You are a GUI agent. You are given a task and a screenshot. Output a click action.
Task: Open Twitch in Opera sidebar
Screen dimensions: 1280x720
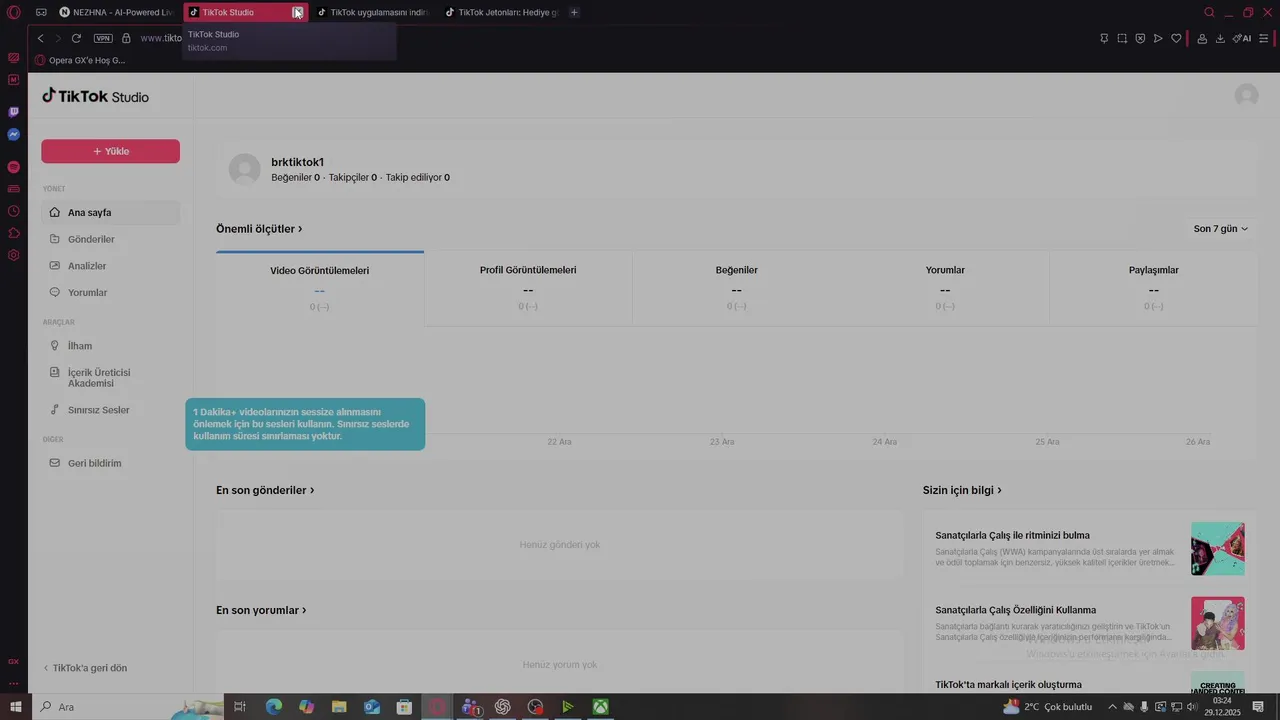[14, 112]
